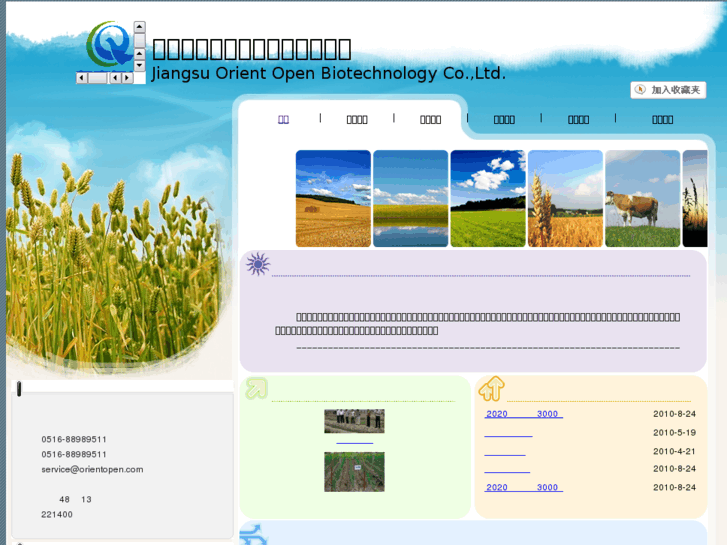Open the cow in pasture thumbnail
The width and height of the screenshot is (727, 545).
coord(642,198)
